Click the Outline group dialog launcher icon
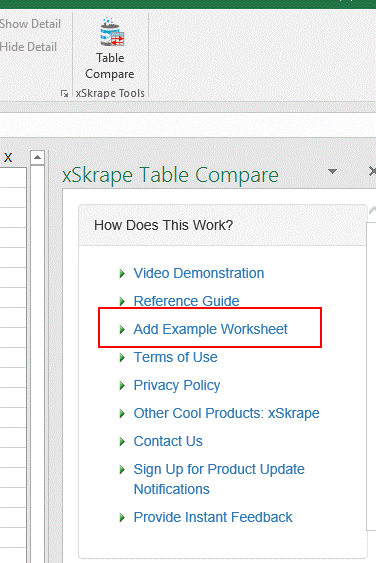The height and width of the screenshot is (563, 376). tap(64, 94)
